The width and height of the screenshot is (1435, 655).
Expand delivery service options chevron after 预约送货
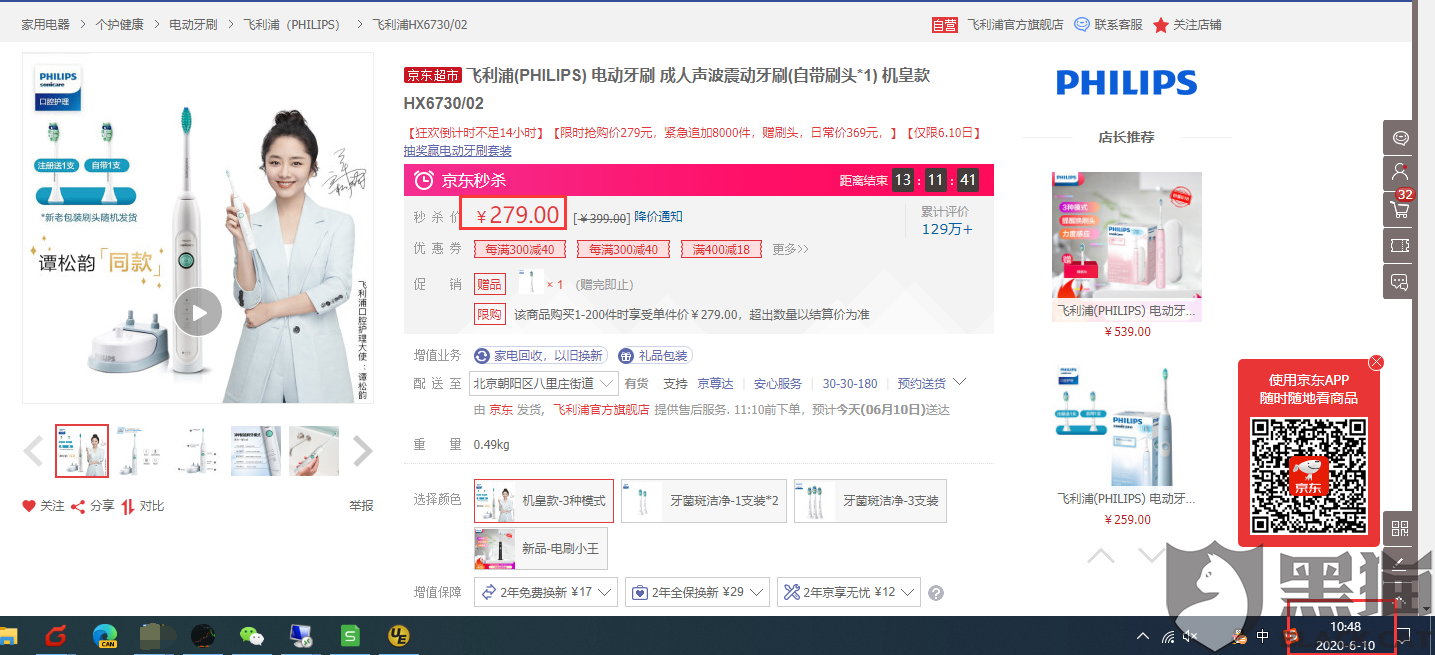pos(960,382)
